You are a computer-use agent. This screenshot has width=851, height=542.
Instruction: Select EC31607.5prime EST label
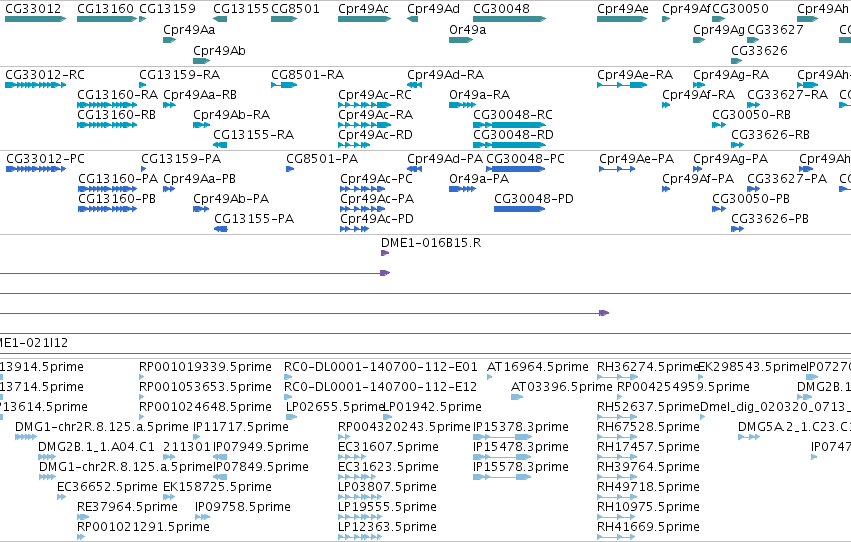388,448
